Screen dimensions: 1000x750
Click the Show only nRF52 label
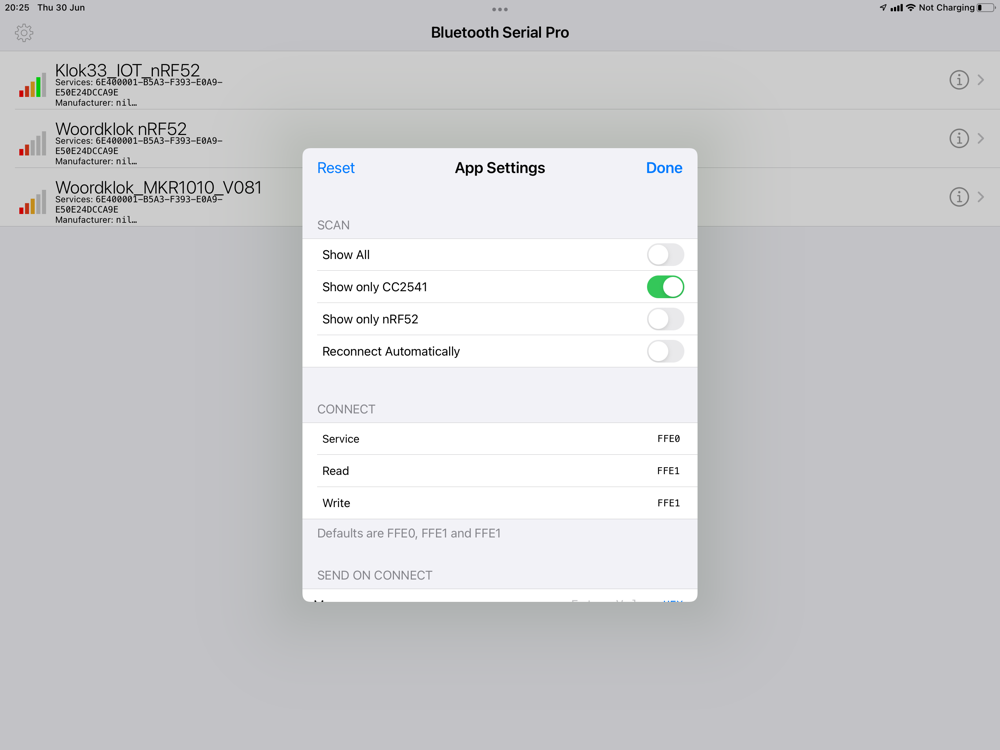click(370, 319)
